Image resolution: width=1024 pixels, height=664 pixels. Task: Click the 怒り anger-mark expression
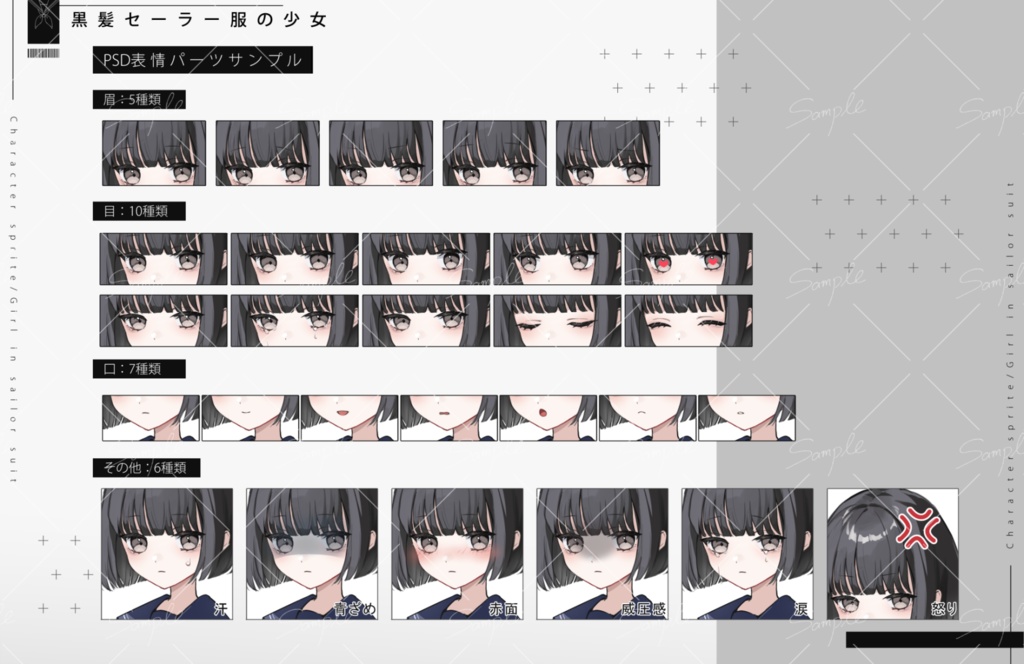pos(893,553)
